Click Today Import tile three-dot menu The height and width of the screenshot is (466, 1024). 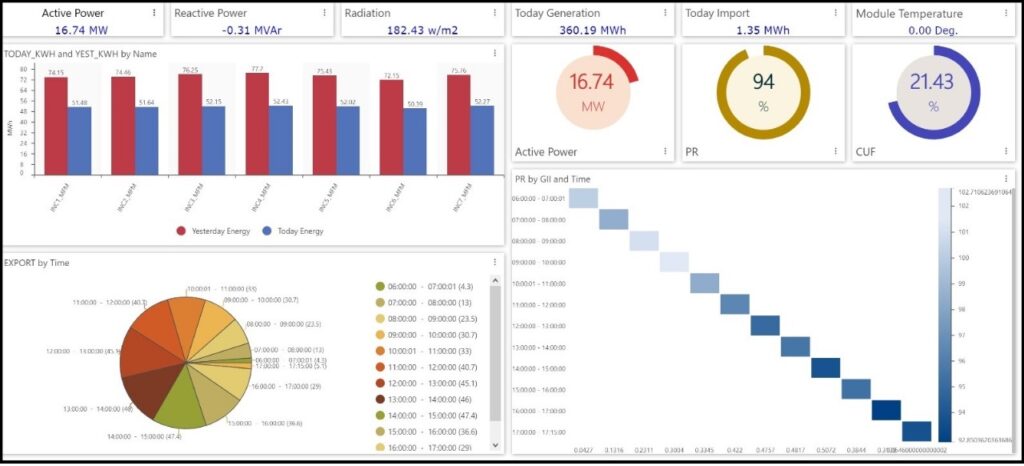pos(837,13)
